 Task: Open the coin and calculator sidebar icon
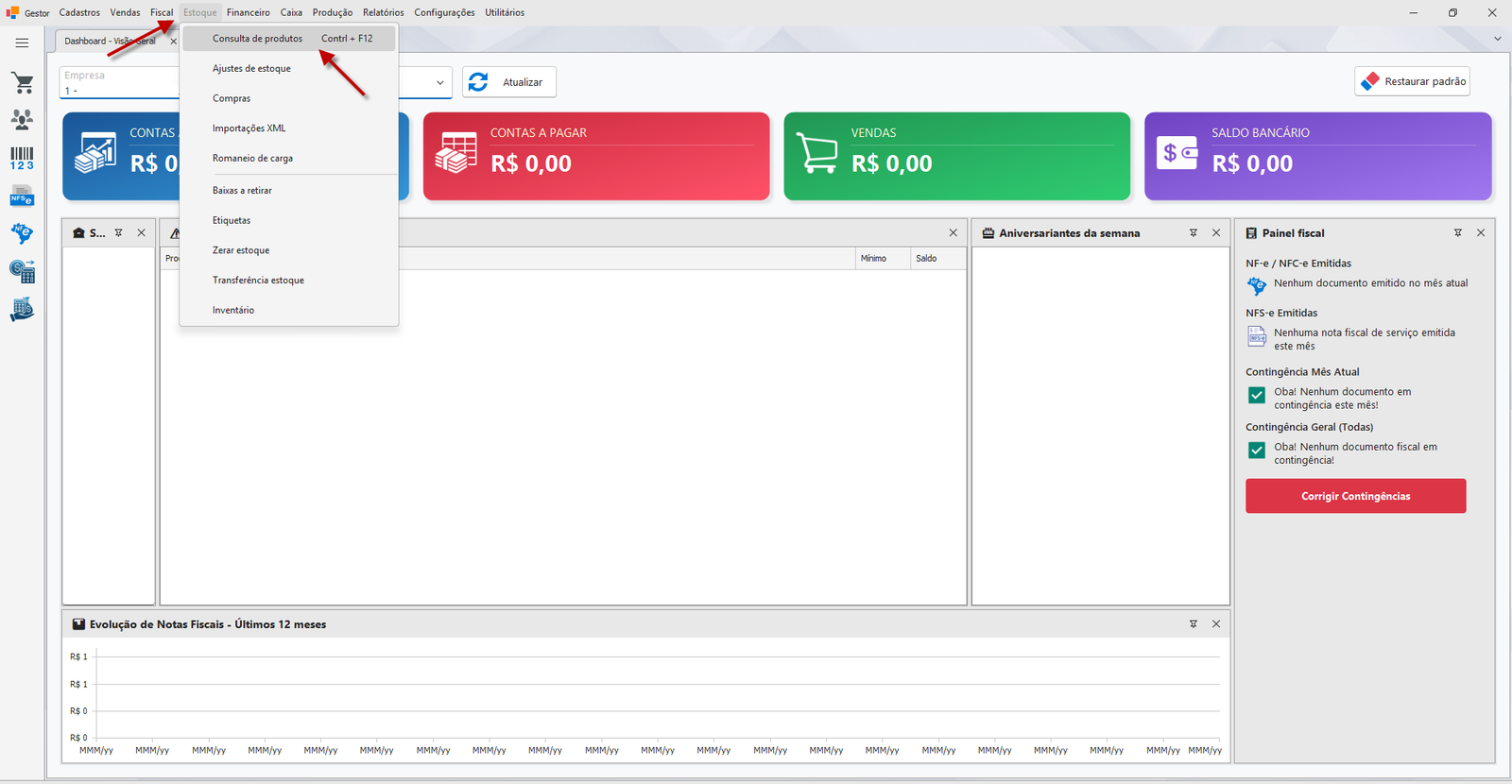(x=22, y=272)
